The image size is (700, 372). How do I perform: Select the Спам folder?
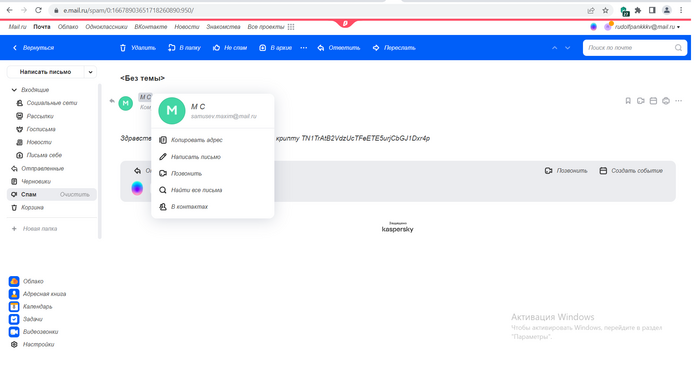pos(29,194)
